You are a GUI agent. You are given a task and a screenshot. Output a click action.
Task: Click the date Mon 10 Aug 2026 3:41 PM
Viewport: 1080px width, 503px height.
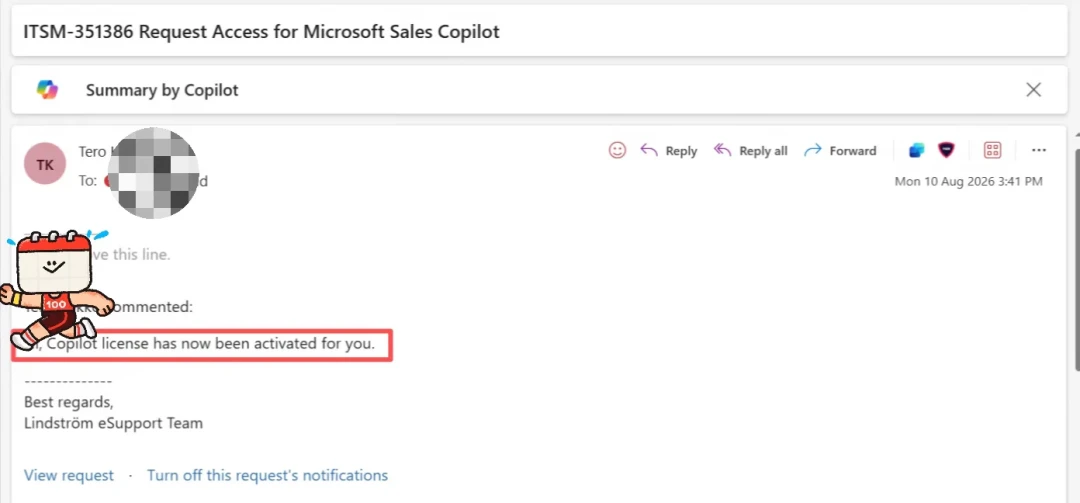pyautogui.click(x=968, y=182)
